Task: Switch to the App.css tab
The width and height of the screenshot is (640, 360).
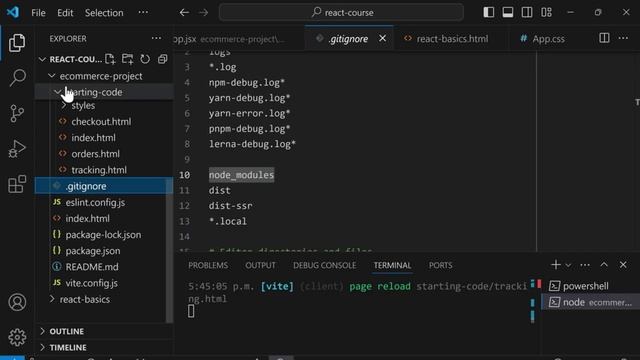Action: (542, 39)
